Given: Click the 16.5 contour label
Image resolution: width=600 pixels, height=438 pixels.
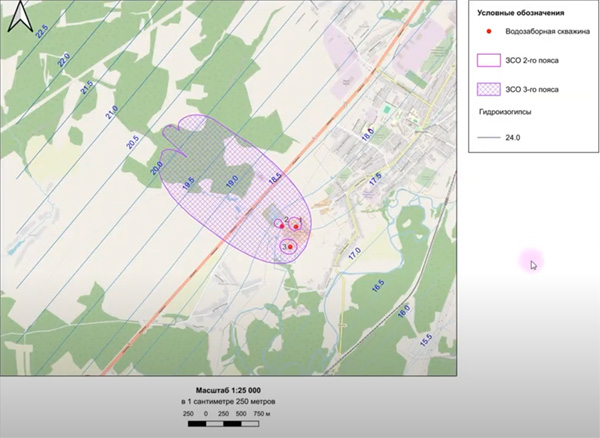Looking at the screenshot, I should [378, 285].
